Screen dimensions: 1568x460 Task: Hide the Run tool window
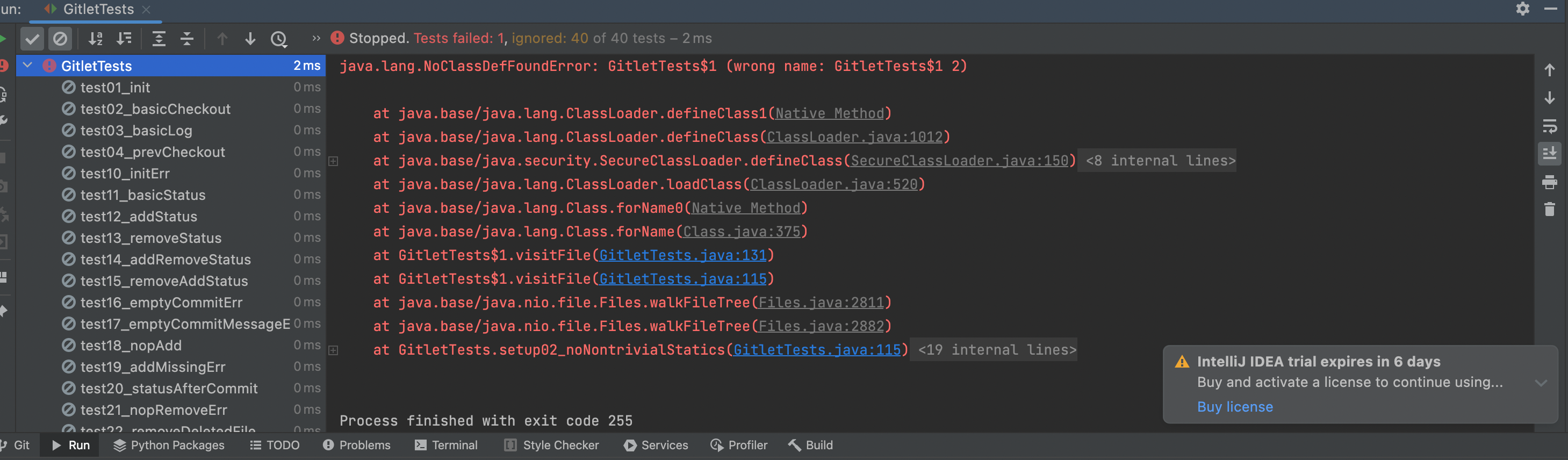click(1550, 9)
